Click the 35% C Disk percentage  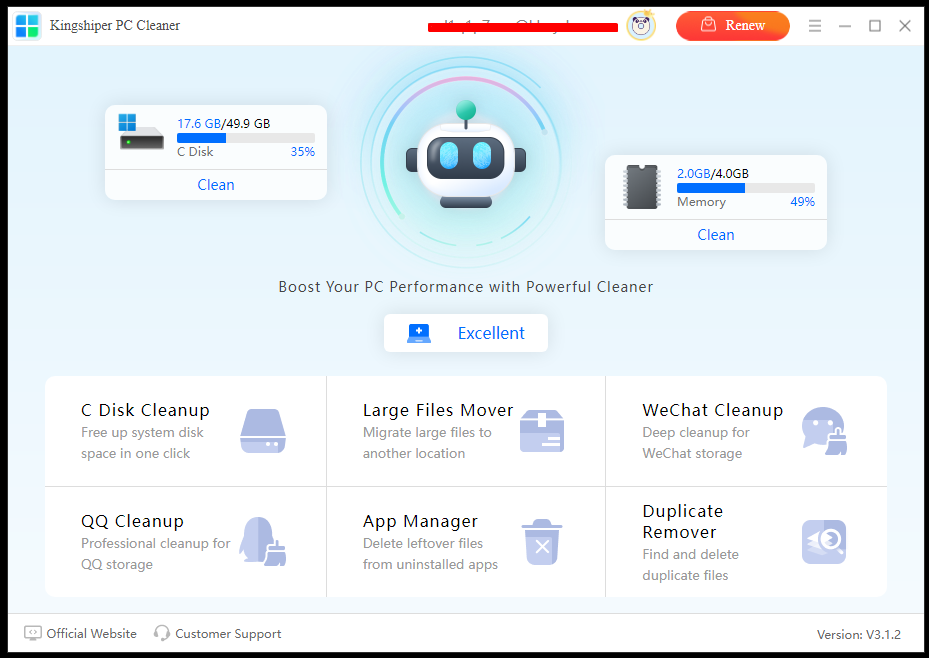[x=302, y=152]
